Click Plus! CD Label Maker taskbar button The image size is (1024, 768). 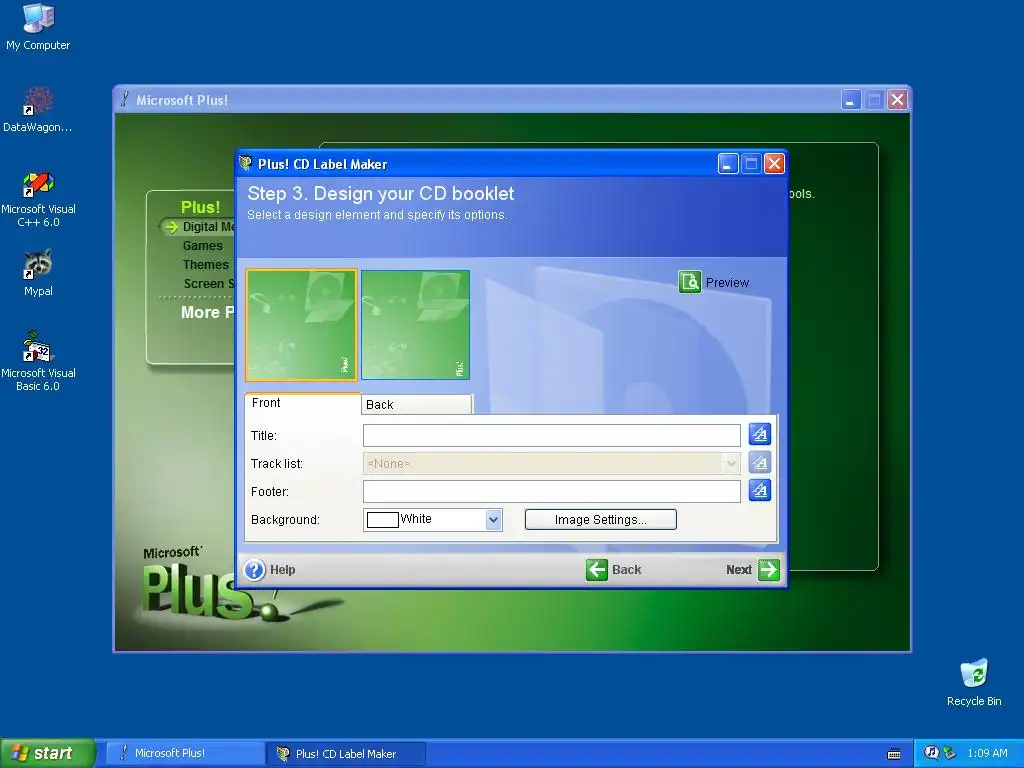click(346, 754)
